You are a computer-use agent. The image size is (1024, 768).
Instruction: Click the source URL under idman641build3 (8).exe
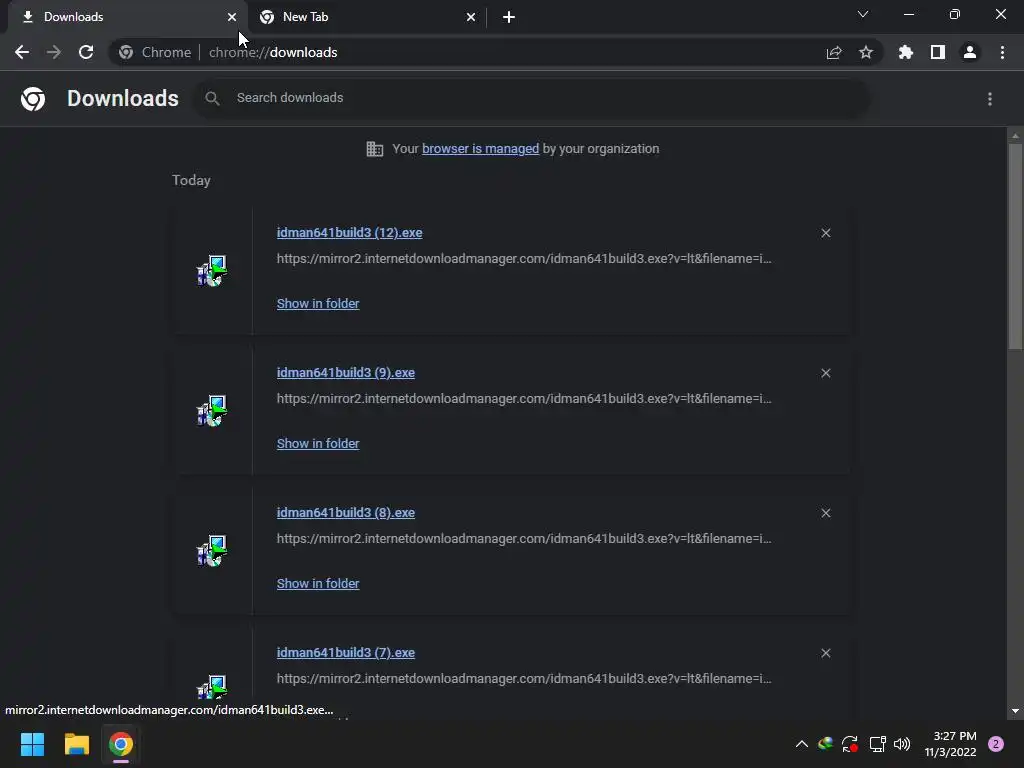(524, 539)
